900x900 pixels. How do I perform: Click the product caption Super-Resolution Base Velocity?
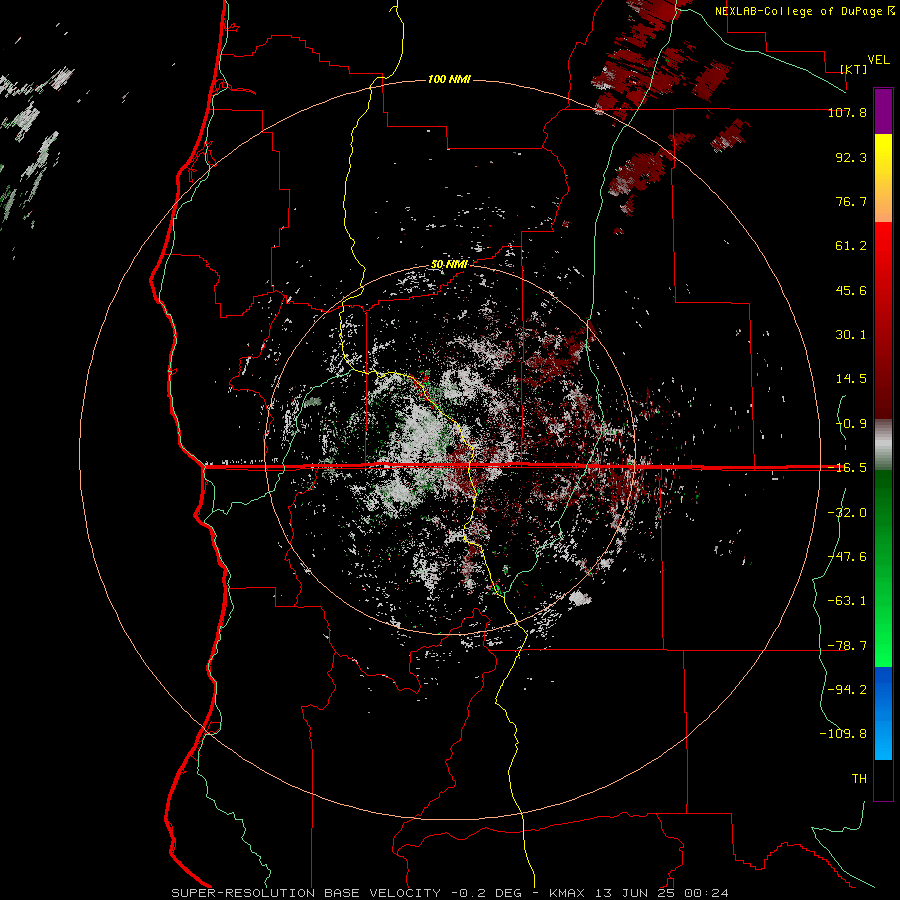point(306,893)
